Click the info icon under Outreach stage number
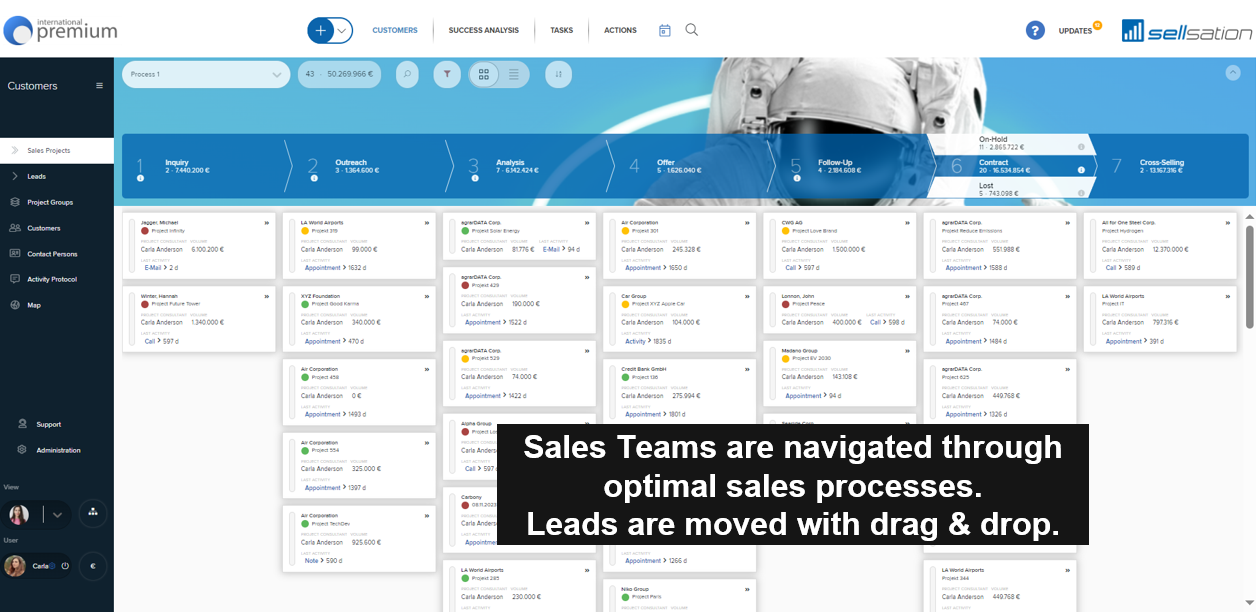Image resolution: width=1256 pixels, height=612 pixels. click(314, 178)
